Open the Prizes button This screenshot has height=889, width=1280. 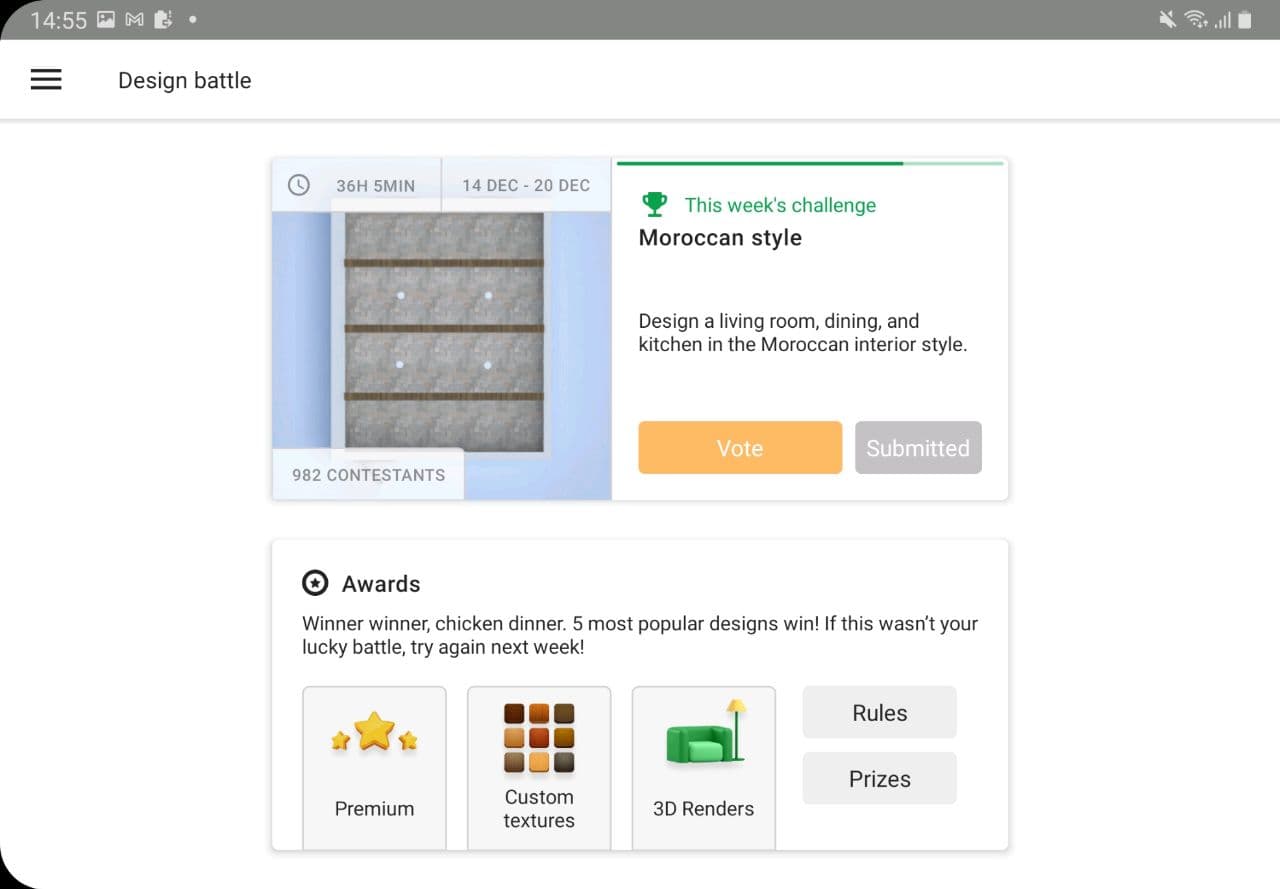coord(879,778)
